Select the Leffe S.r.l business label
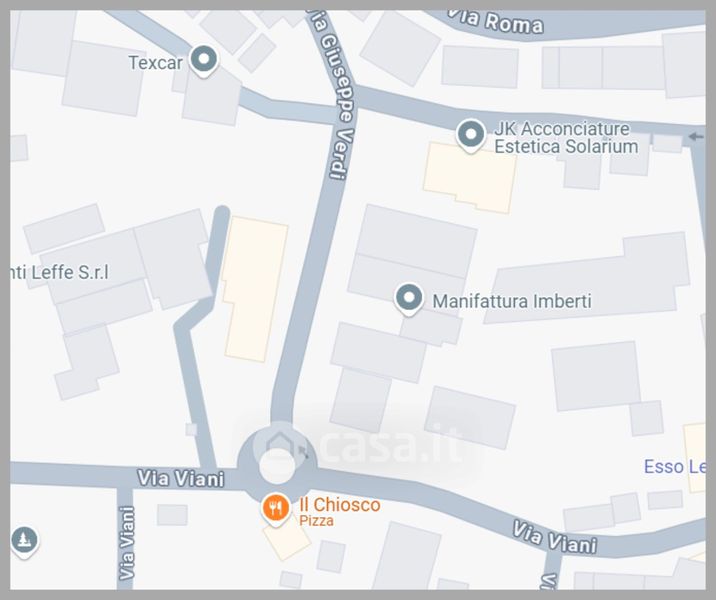The width and height of the screenshot is (716, 600). [x=60, y=273]
